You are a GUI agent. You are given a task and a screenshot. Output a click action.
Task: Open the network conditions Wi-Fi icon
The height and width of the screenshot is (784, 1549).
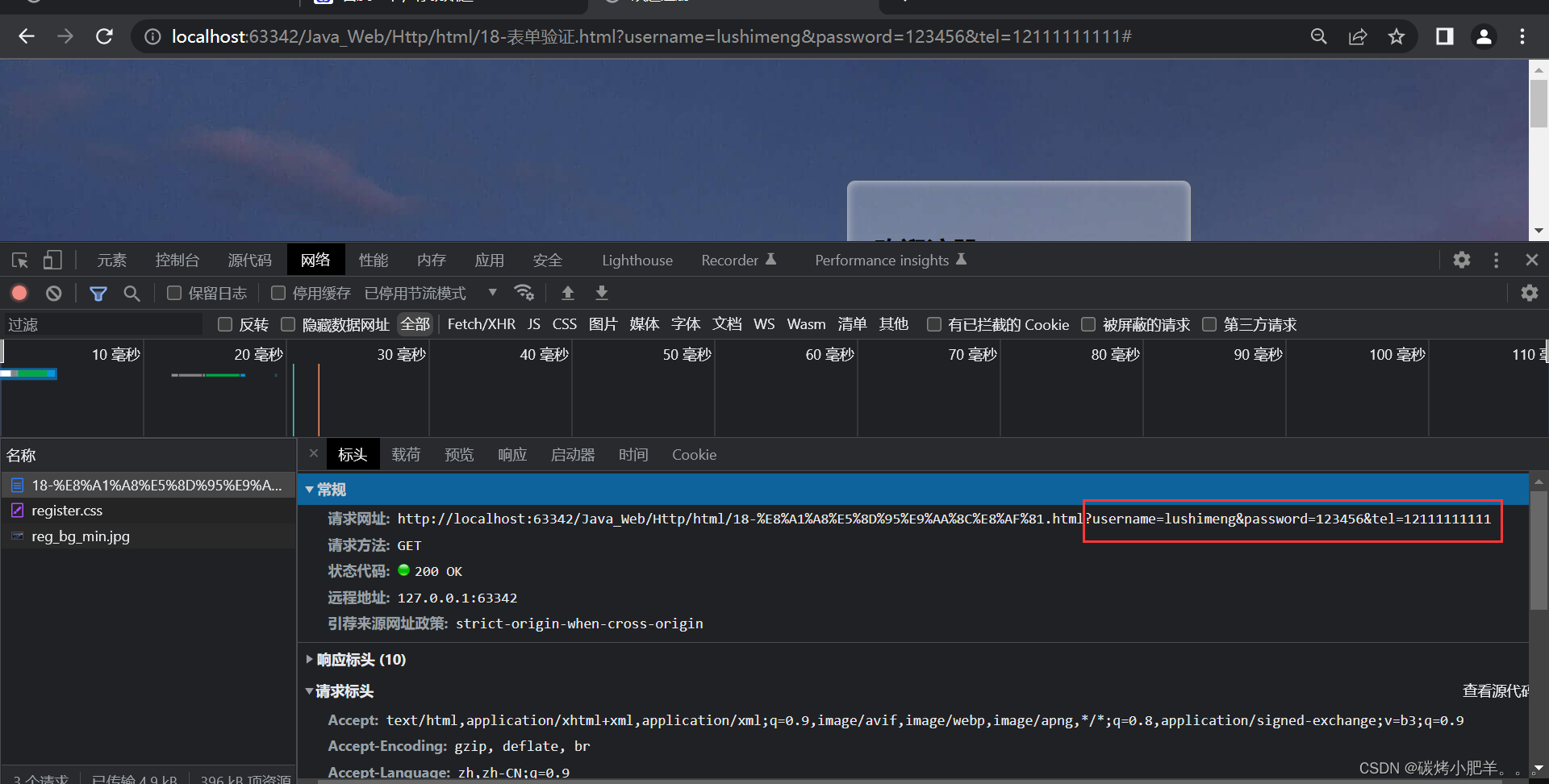pos(524,293)
